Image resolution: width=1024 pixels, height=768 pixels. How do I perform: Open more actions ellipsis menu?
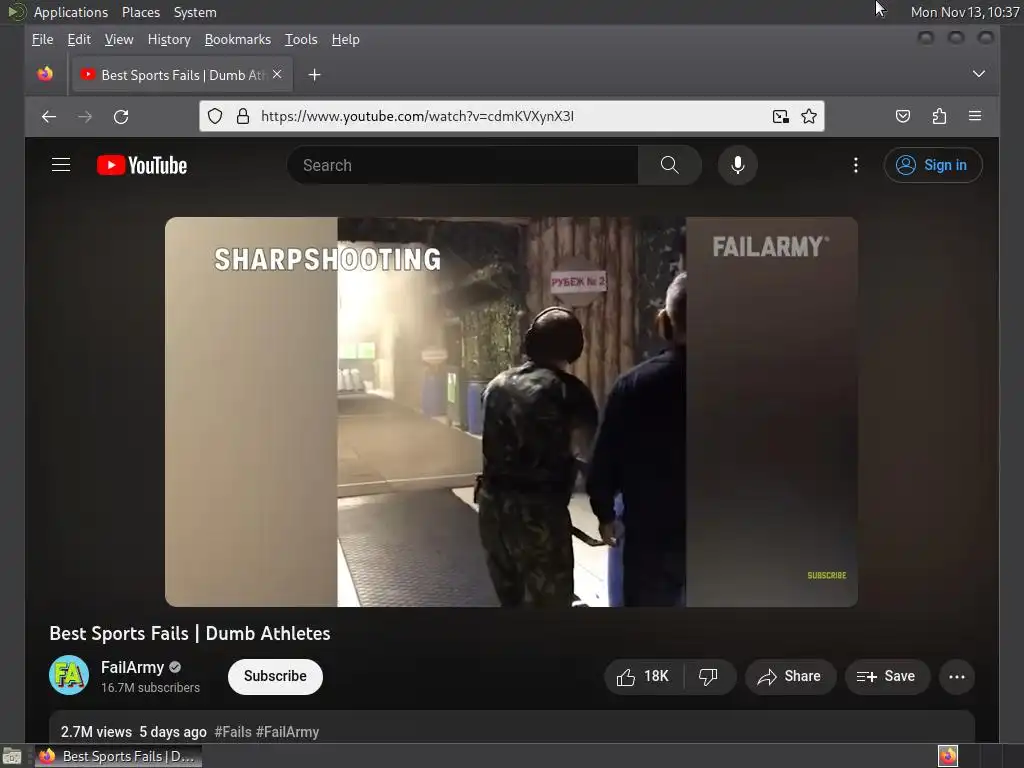pos(957,677)
